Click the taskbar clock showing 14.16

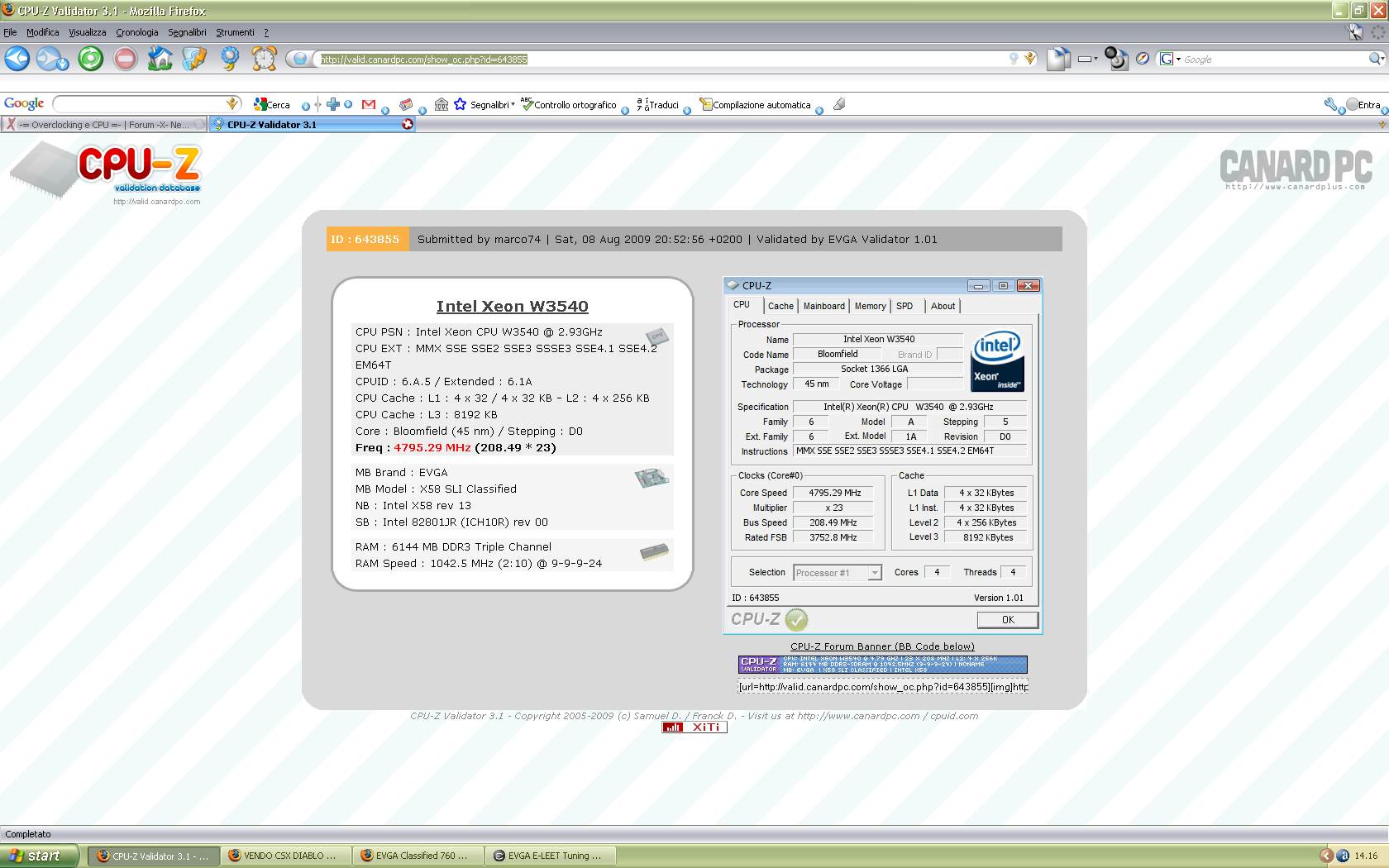point(1366,856)
